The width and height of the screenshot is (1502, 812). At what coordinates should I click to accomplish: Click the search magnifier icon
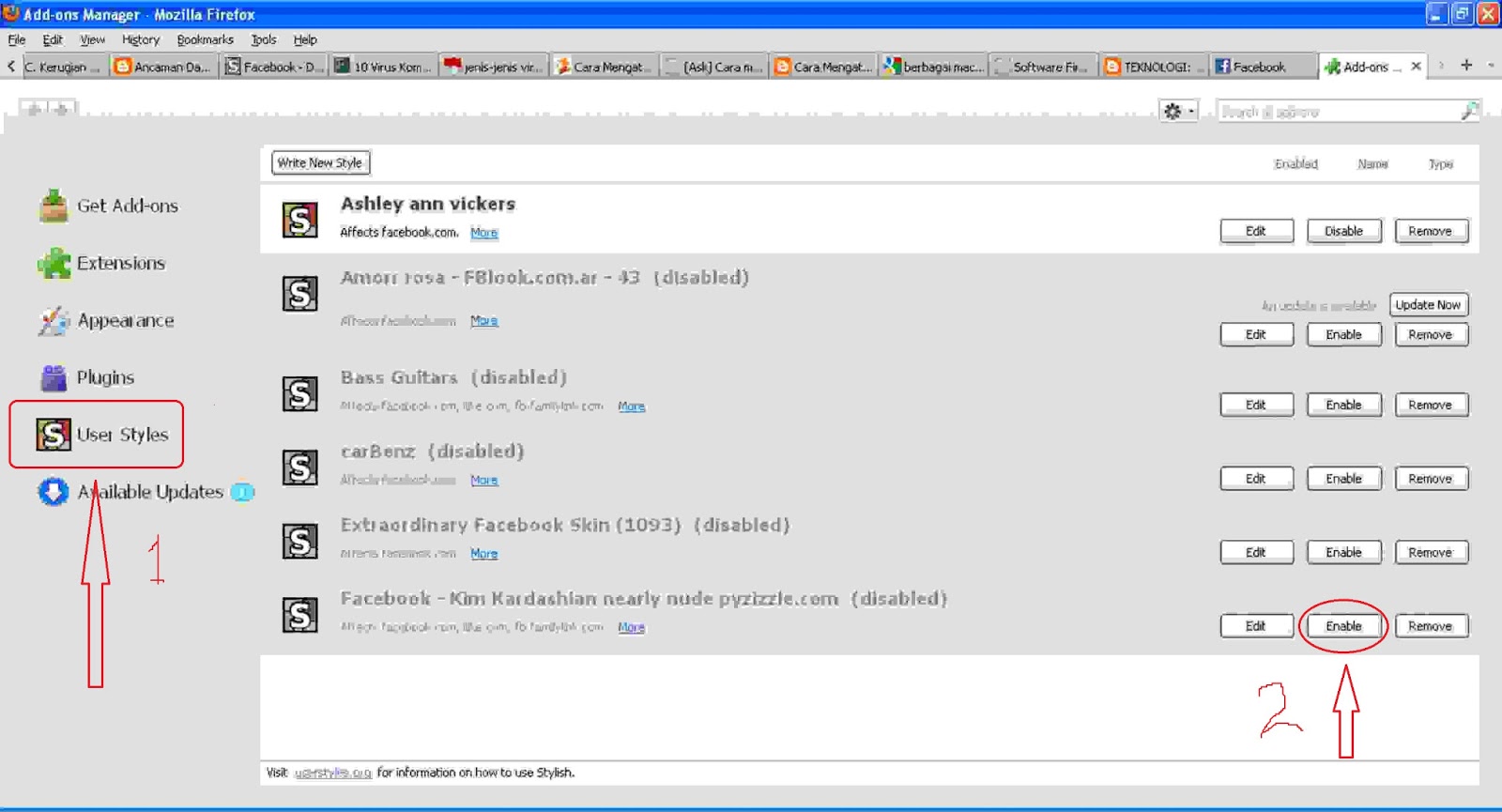(1469, 111)
